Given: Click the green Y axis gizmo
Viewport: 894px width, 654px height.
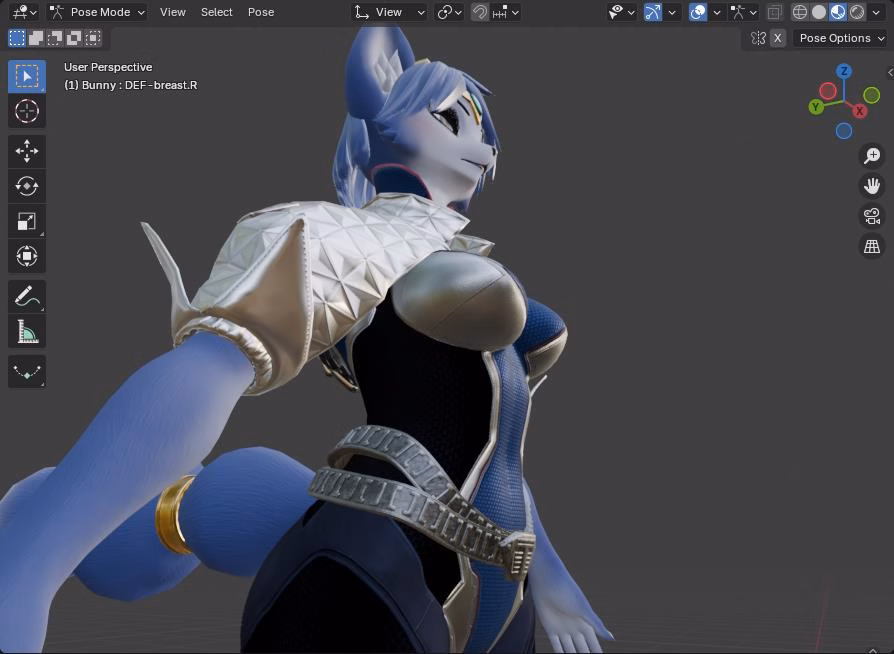Looking at the screenshot, I should [816, 106].
